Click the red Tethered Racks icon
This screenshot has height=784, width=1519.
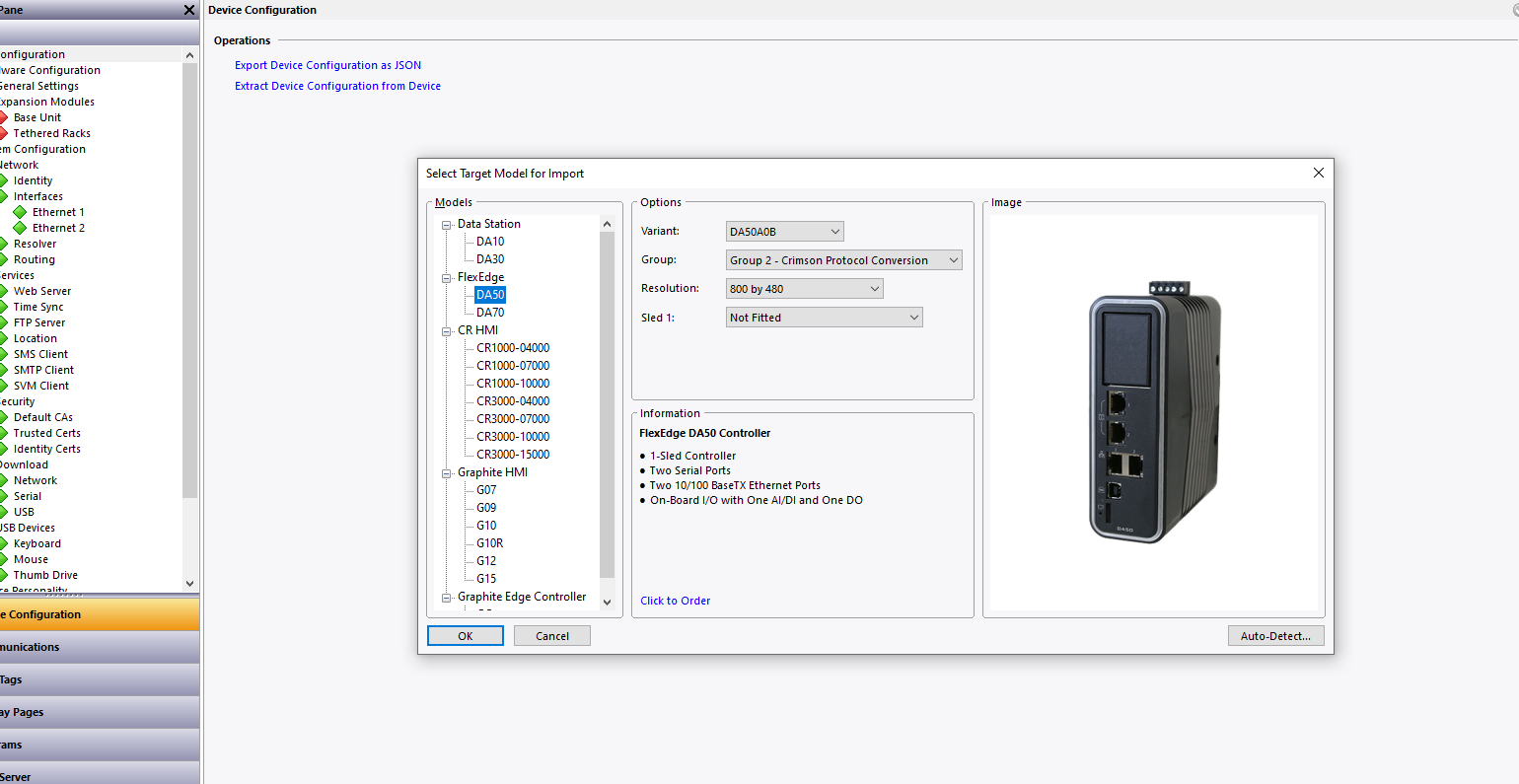tap(3, 133)
